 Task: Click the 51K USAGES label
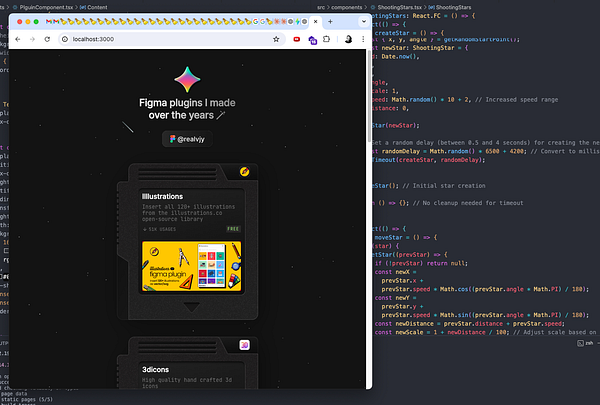[159, 229]
